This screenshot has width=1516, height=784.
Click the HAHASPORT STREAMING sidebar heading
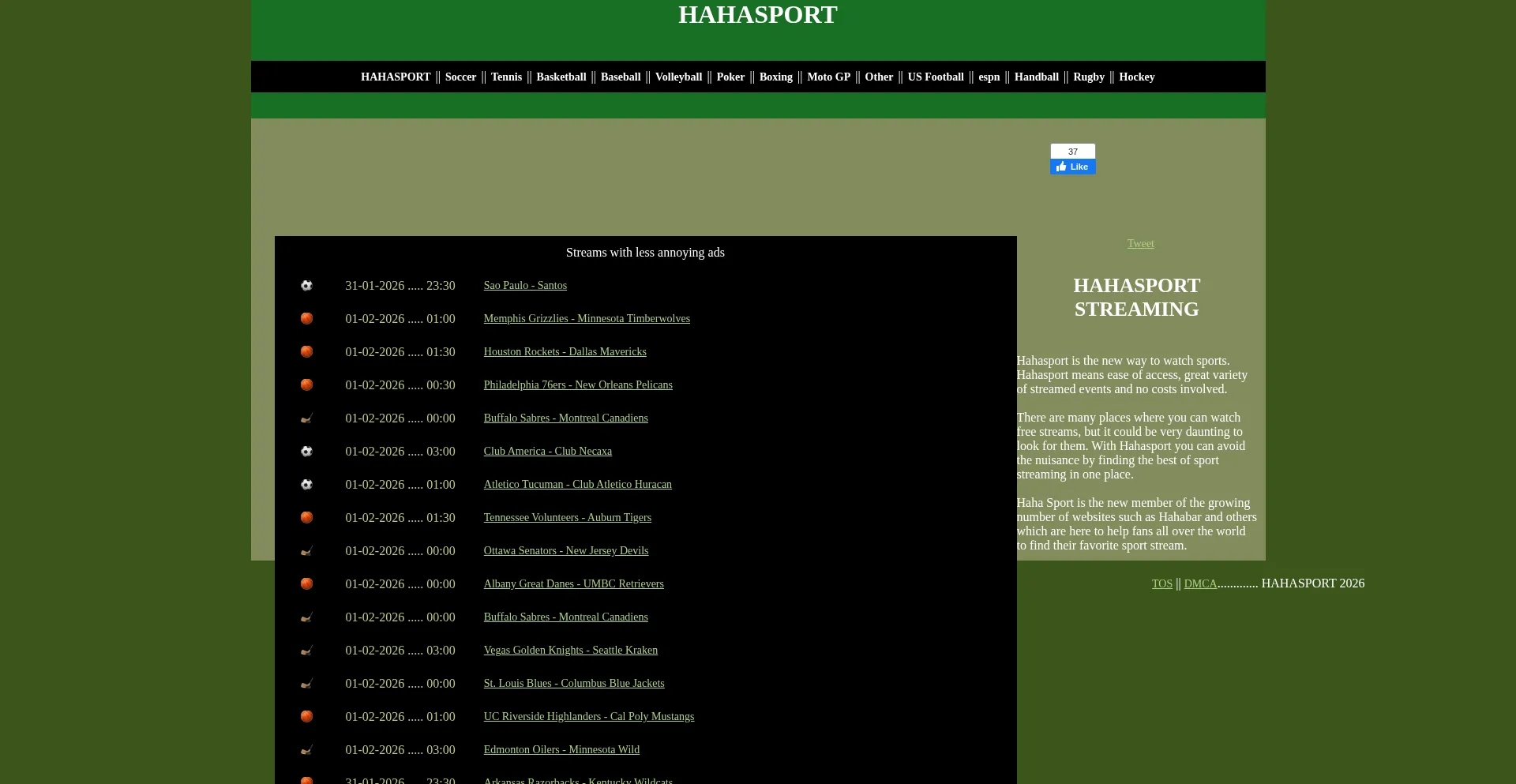[1136, 298]
